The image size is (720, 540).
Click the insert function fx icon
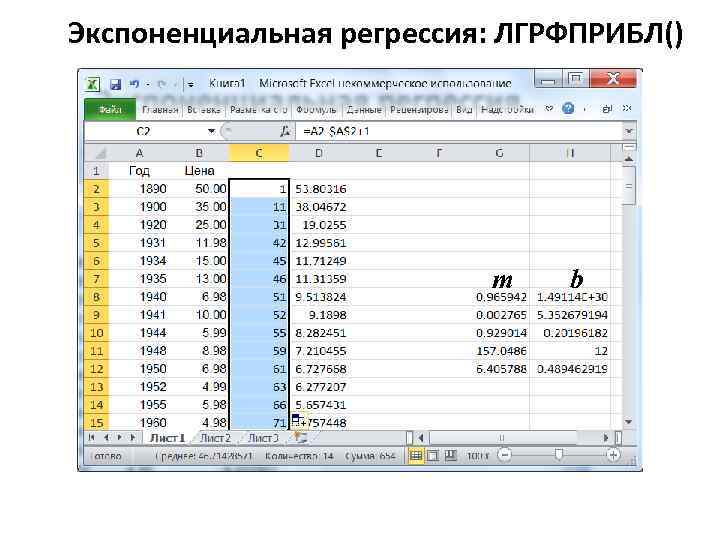(285, 131)
